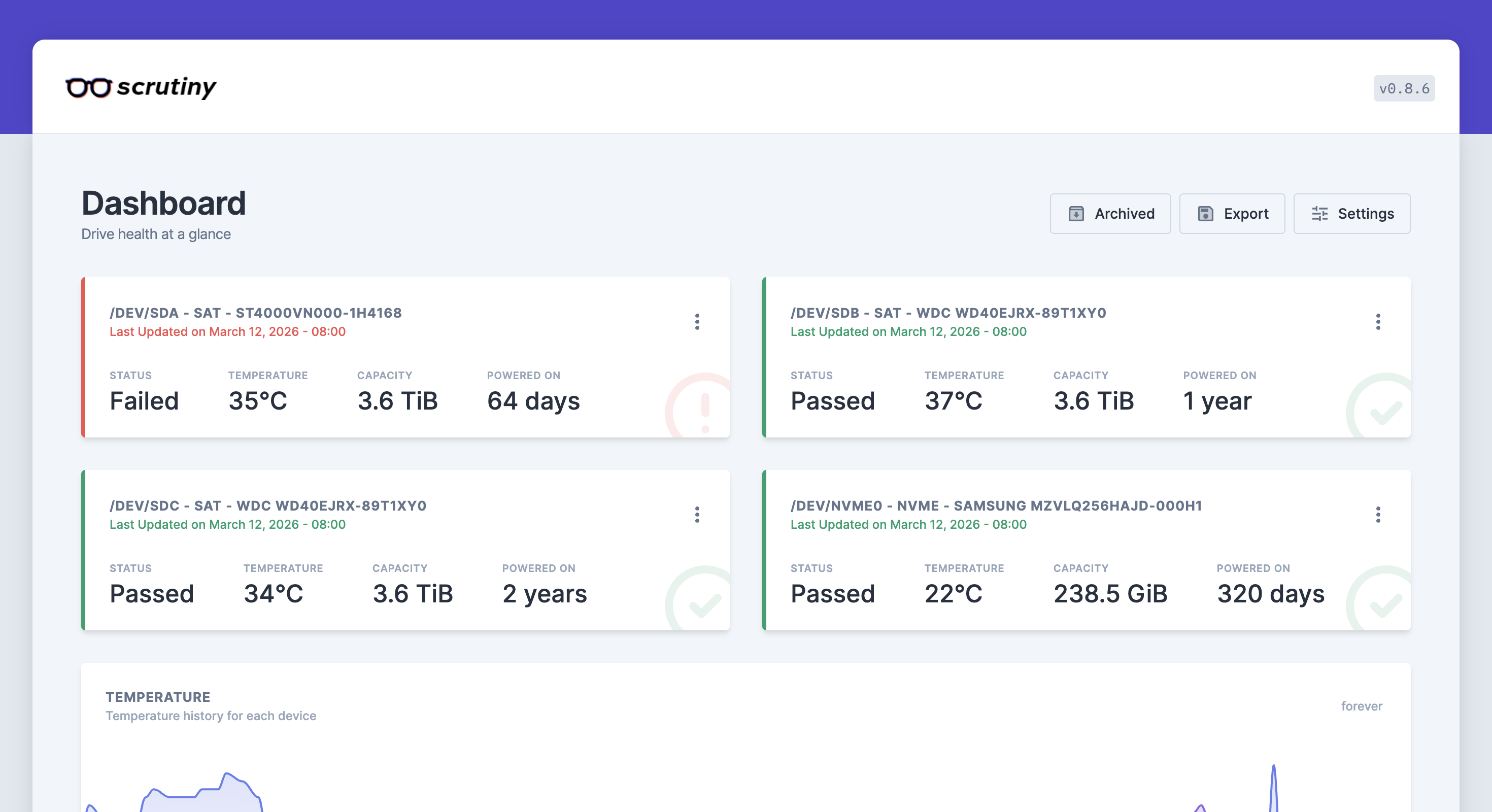Open the kebab menu on /DEV/SDB card
The width and height of the screenshot is (1492, 812).
coord(1378,323)
